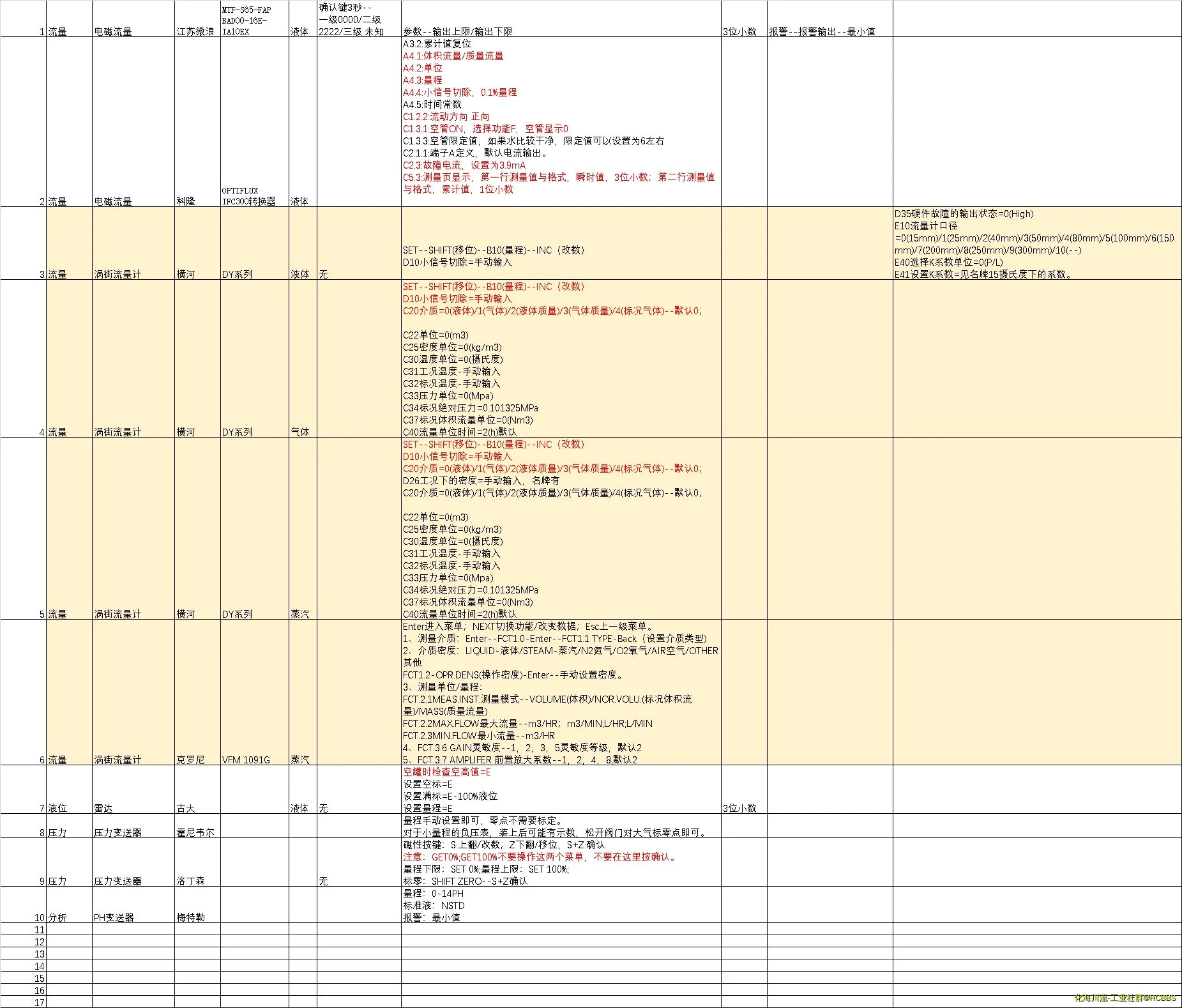Click 3位小数 in the 江苏微浪 row
The image size is (1182, 1008).
click(x=744, y=19)
